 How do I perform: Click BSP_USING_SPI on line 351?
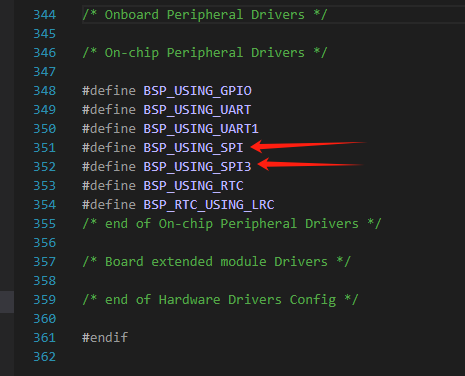[193, 148]
